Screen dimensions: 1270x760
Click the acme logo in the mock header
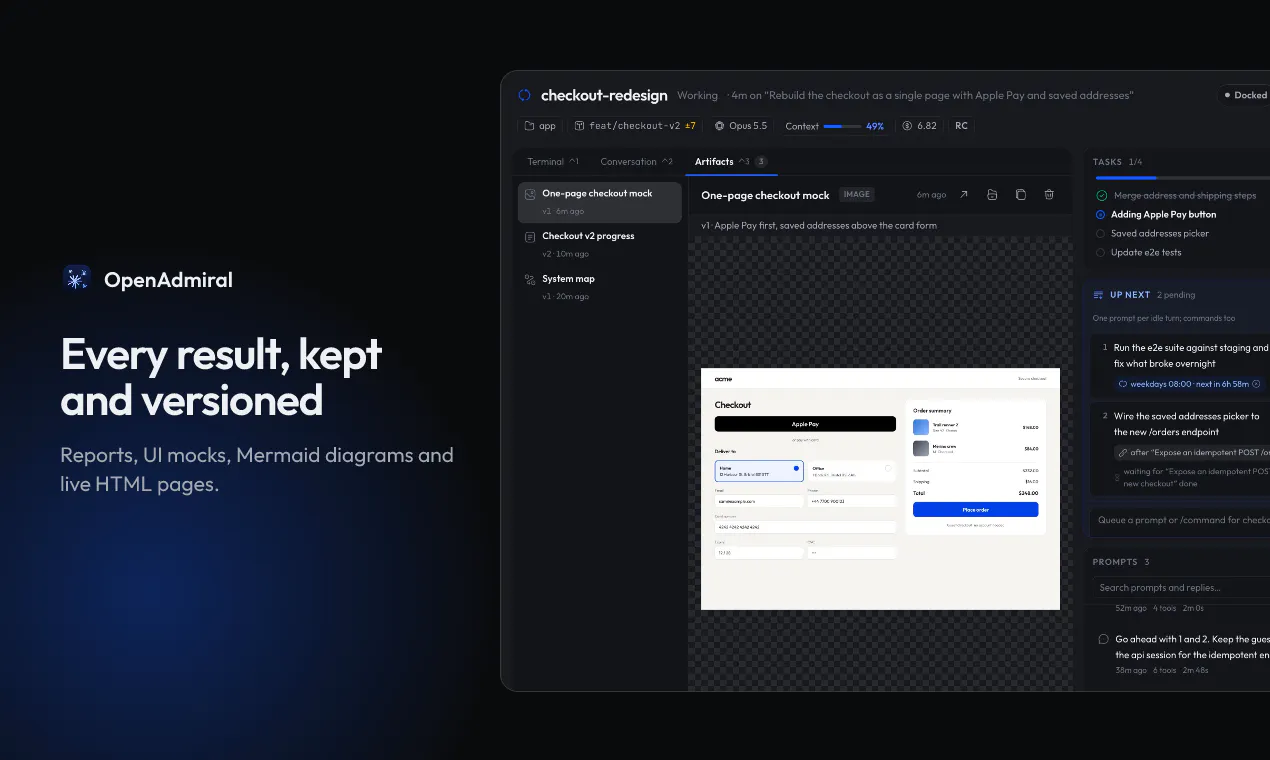tap(723, 379)
